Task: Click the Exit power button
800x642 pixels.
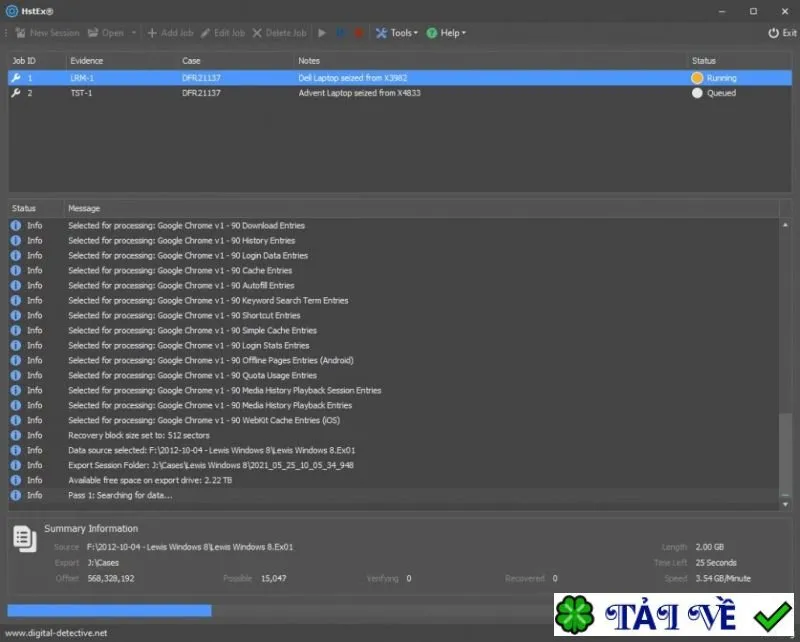Action: click(782, 33)
